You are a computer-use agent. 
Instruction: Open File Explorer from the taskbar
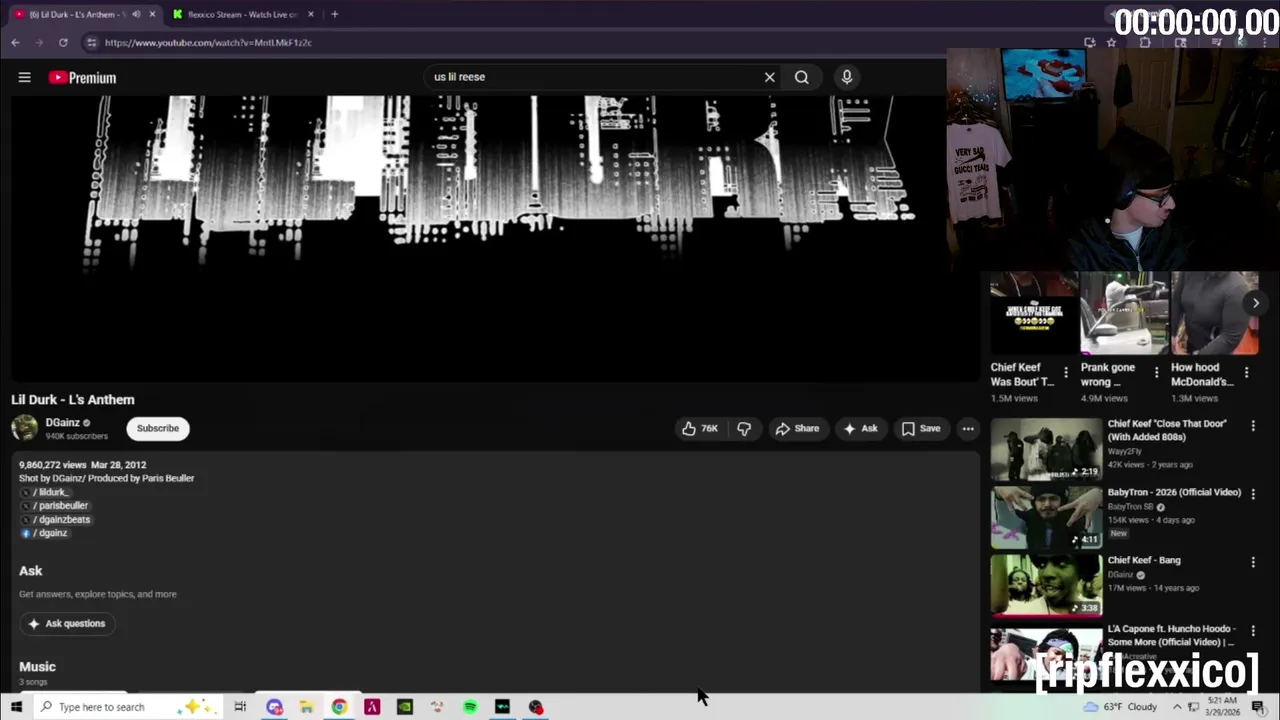pyautogui.click(x=307, y=707)
